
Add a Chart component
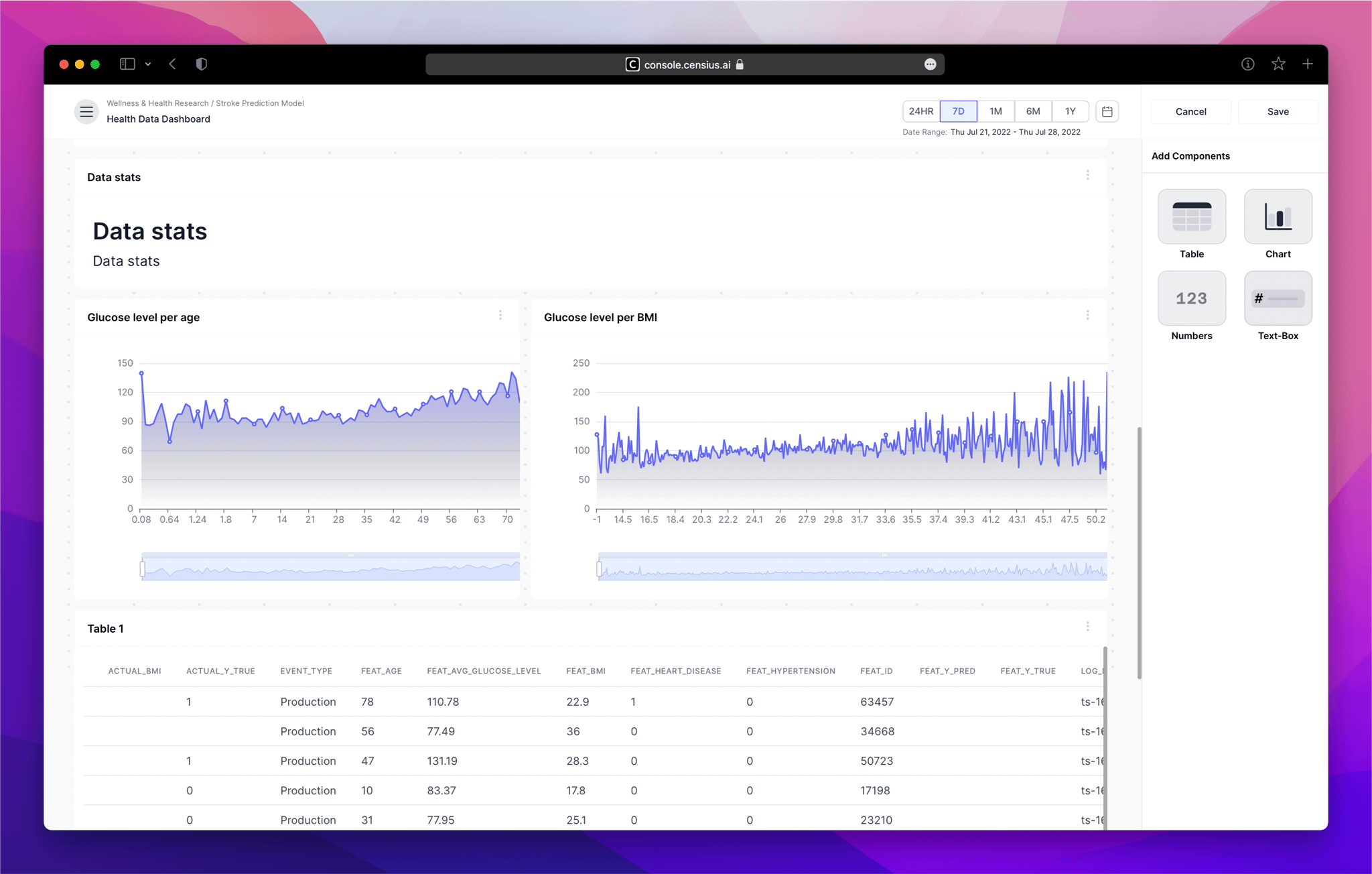point(1278,216)
